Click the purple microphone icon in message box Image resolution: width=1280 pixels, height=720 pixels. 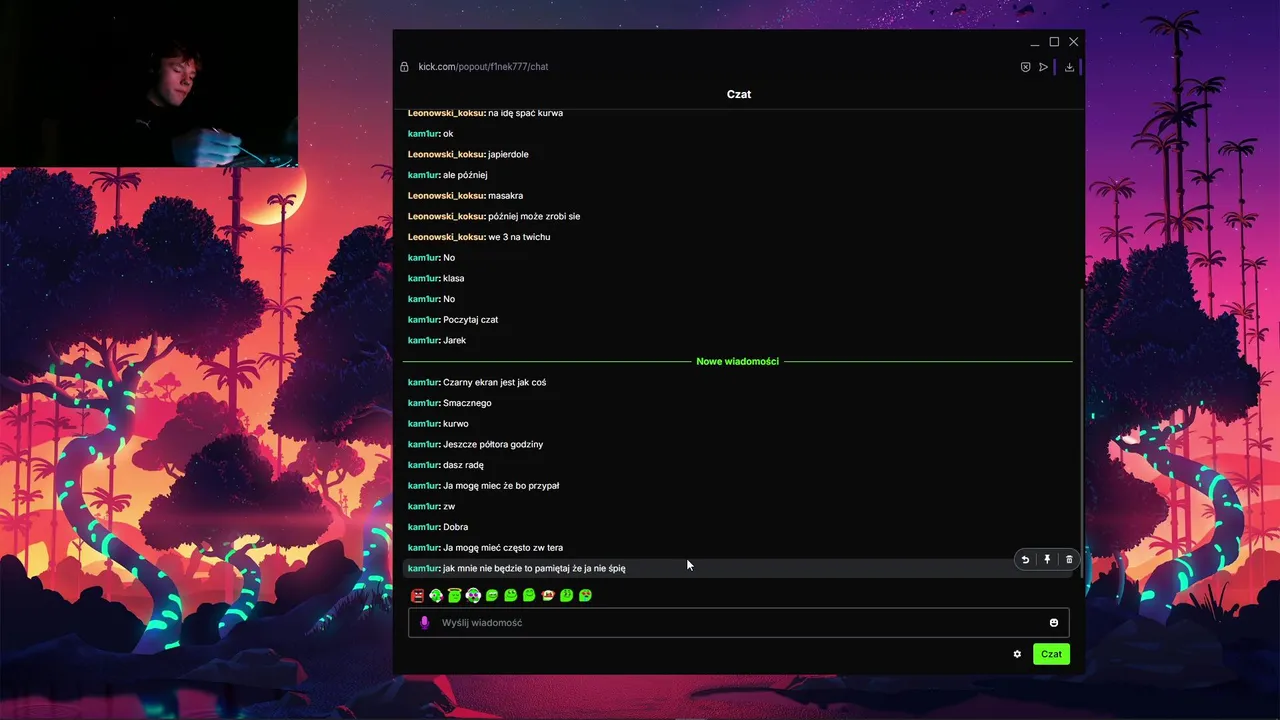(424, 623)
